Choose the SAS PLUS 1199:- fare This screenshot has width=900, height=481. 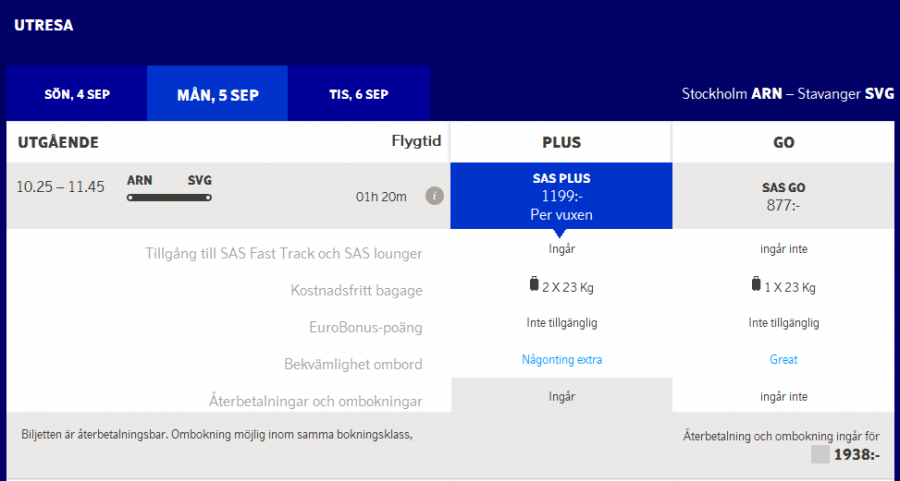coord(560,195)
